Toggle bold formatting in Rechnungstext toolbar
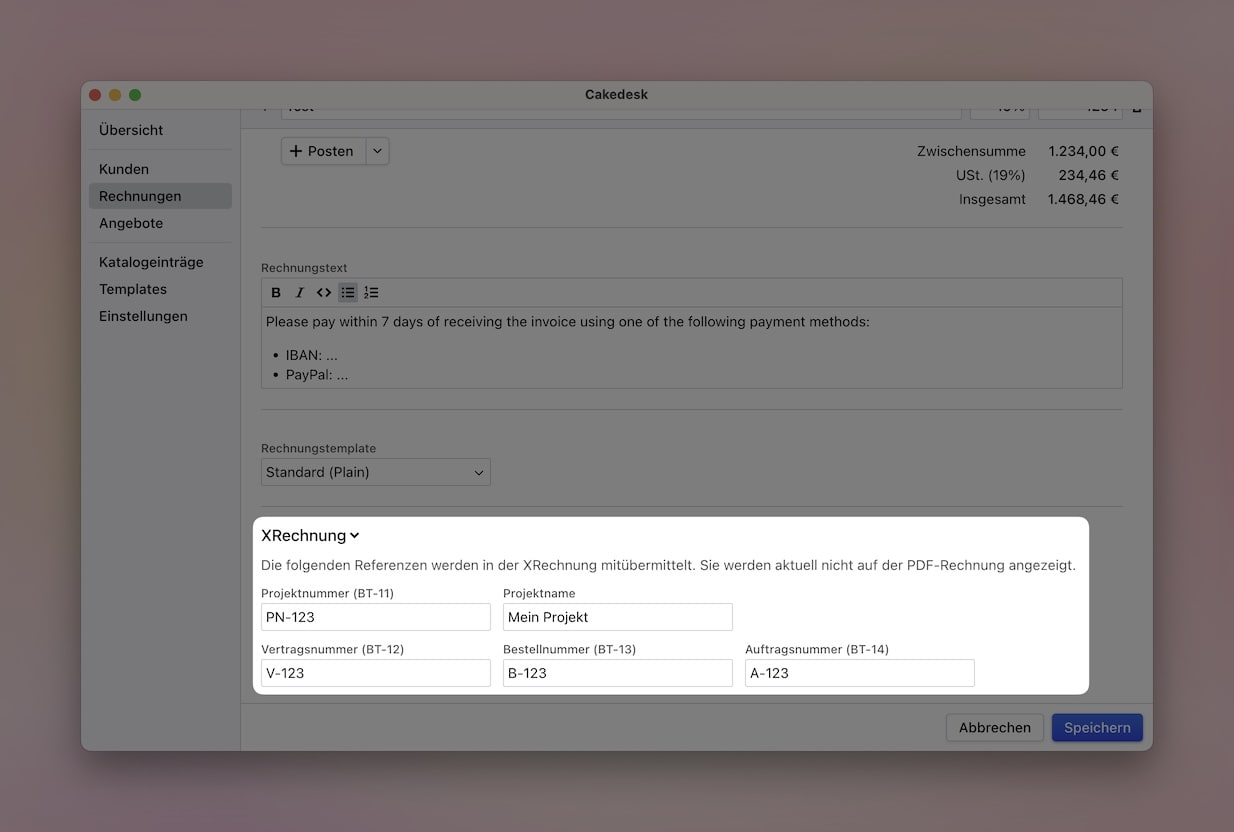This screenshot has width=1234, height=832. click(x=276, y=293)
